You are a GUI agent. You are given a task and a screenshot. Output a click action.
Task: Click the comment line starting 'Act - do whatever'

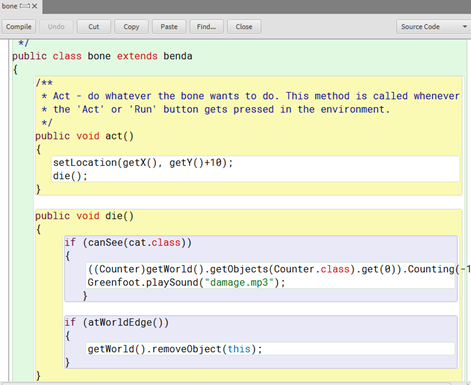[x=251, y=96]
